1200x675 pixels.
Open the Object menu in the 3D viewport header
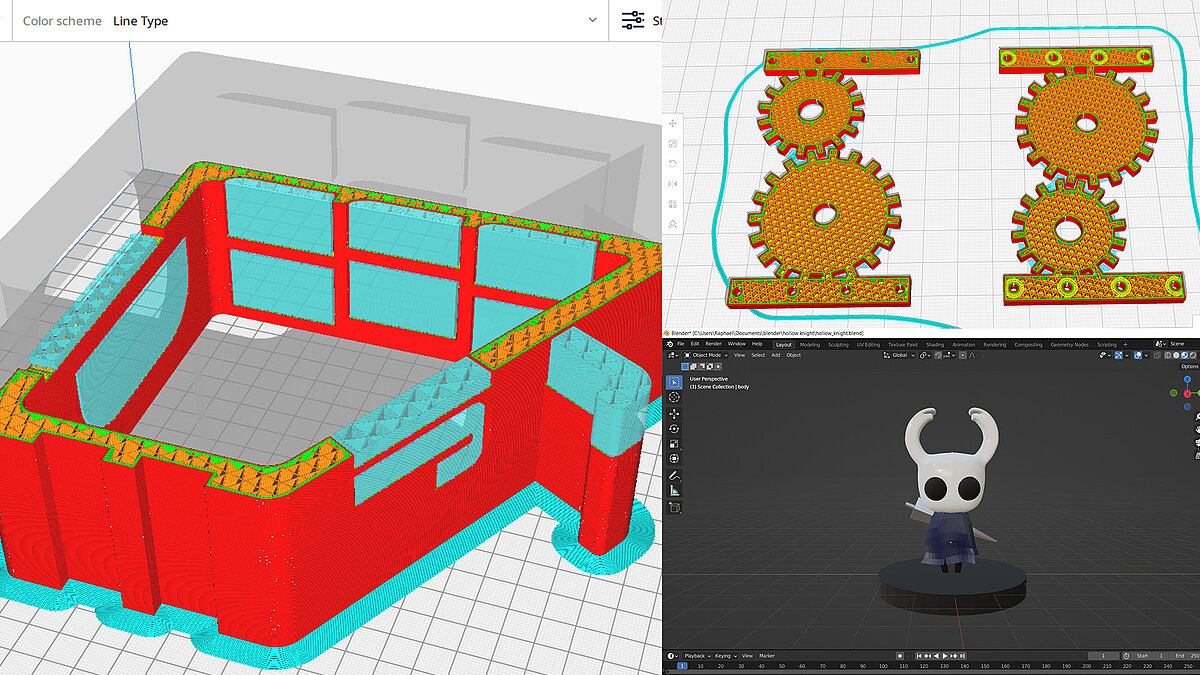click(794, 355)
